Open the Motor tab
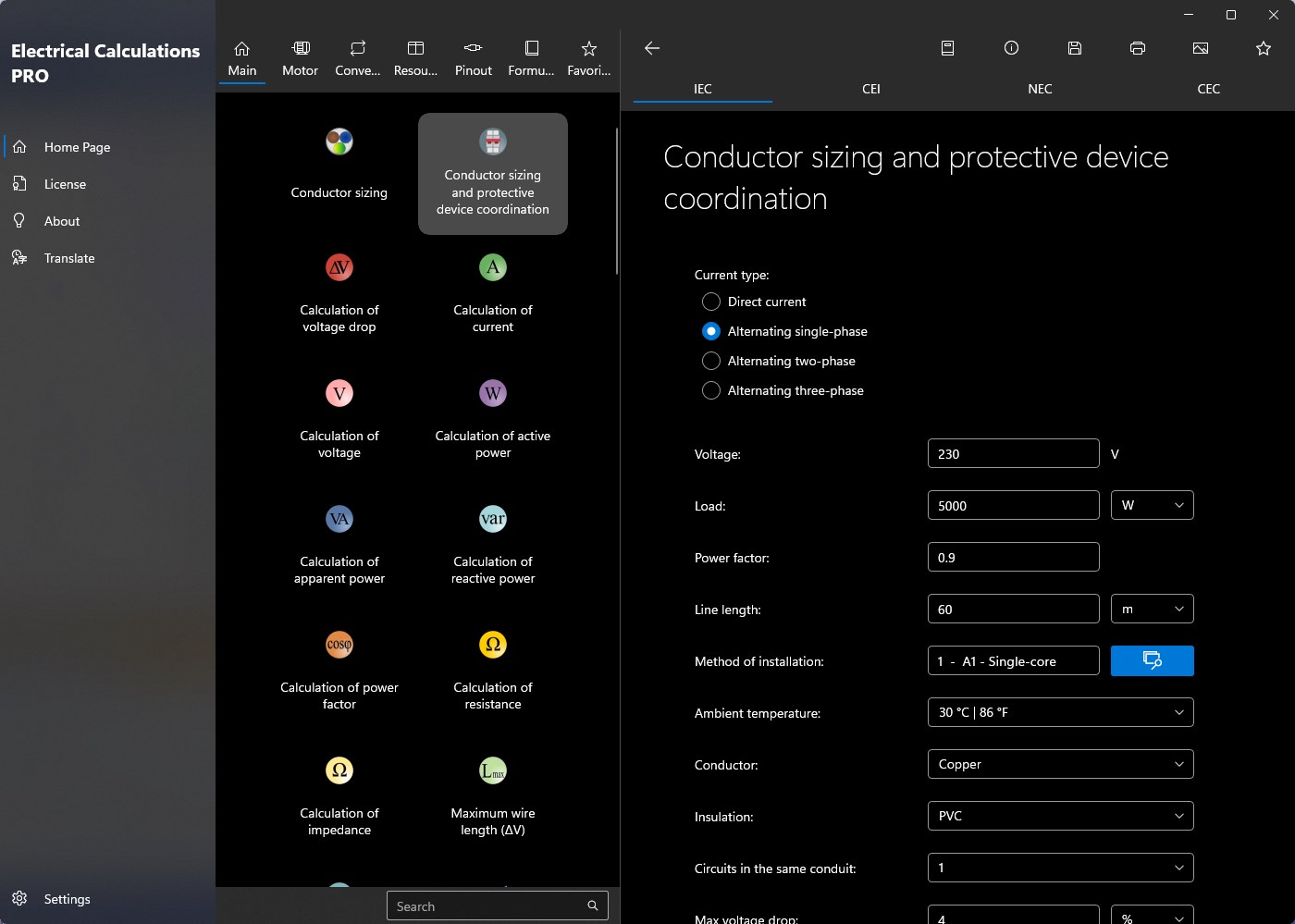This screenshot has width=1295, height=924. coord(300,58)
